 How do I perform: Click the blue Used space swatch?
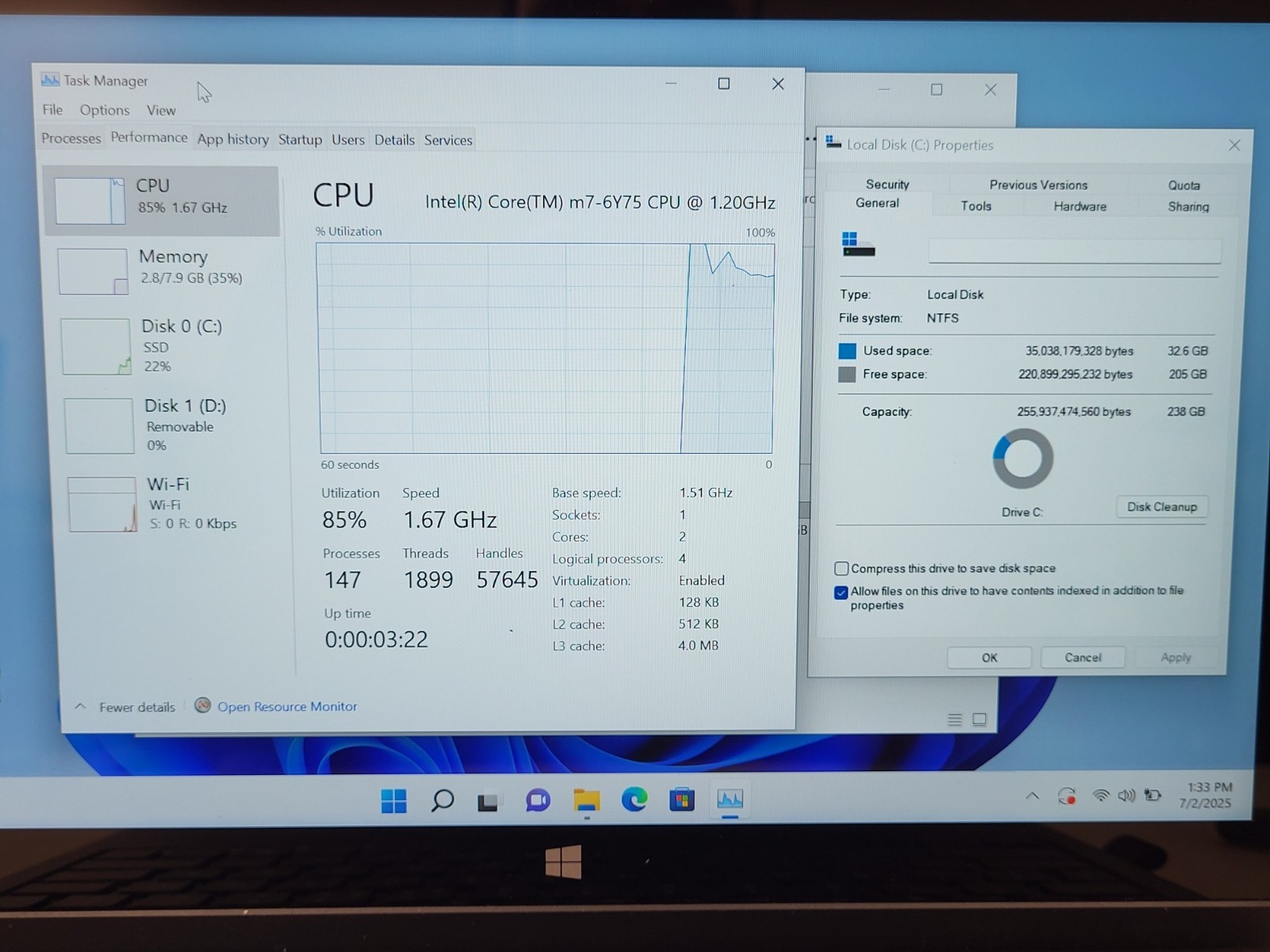pyautogui.click(x=847, y=351)
